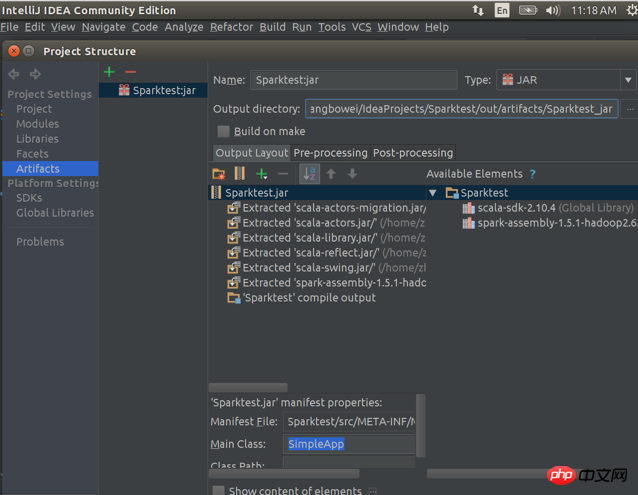The height and width of the screenshot is (495, 638).
Task: Navigate forward with right arrow
Action: tap(35, 74)
